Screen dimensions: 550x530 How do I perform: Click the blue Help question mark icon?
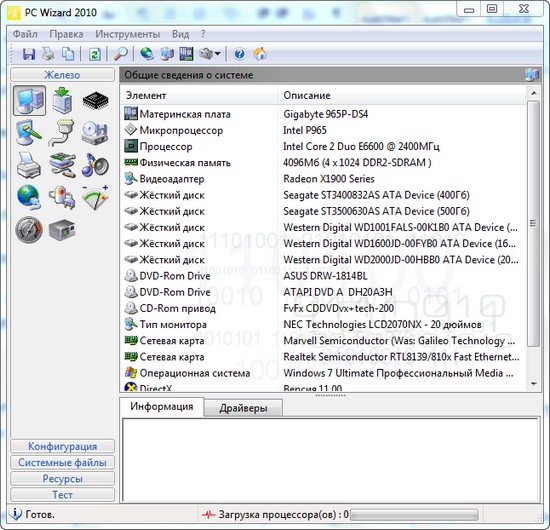[240, 54]
